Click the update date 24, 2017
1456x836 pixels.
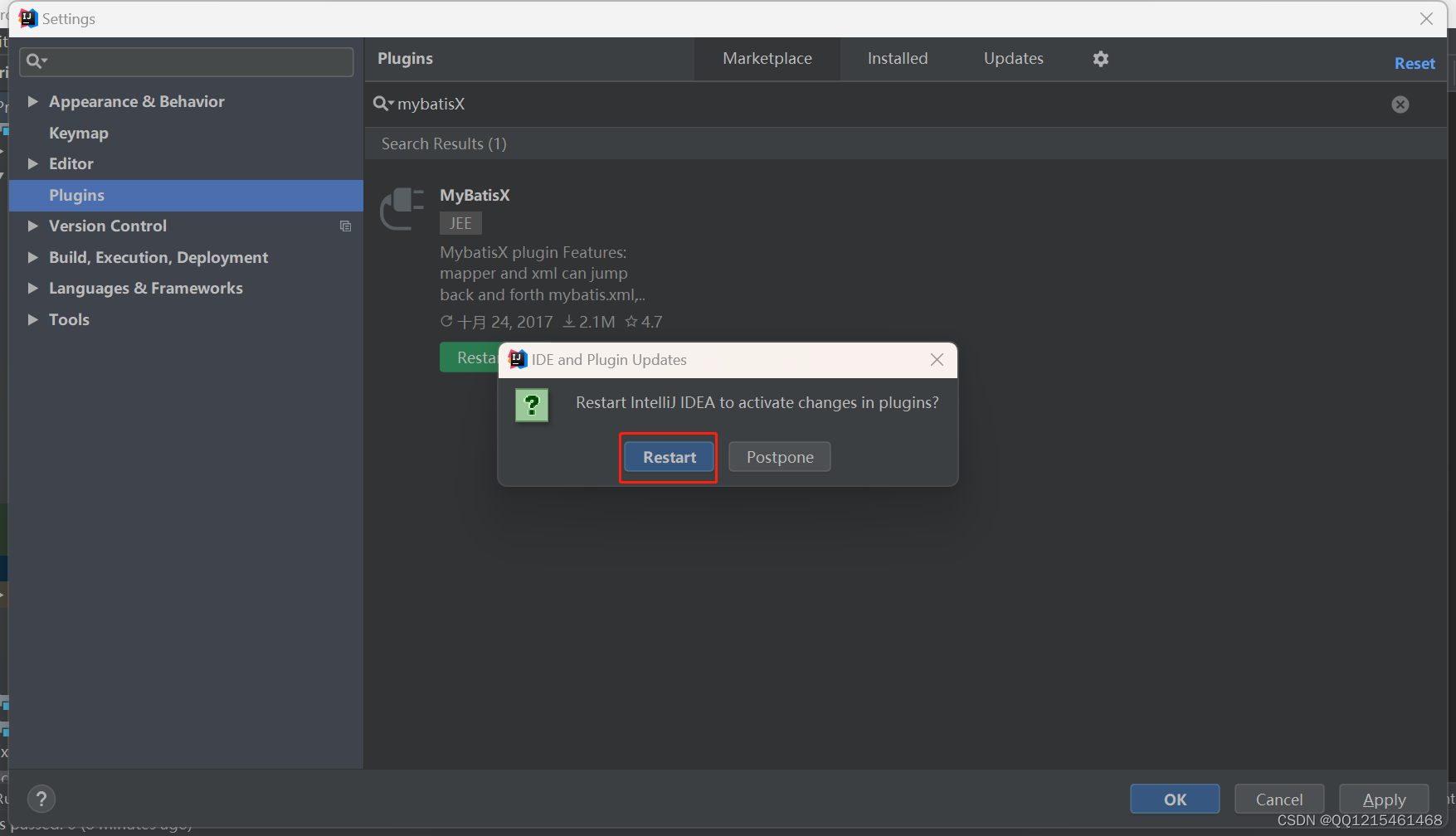pos(496,322)
